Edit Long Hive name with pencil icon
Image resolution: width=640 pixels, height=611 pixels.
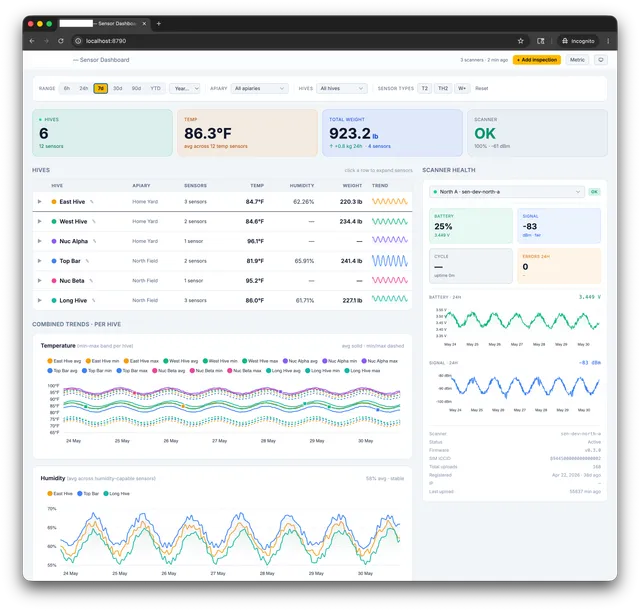93,300
